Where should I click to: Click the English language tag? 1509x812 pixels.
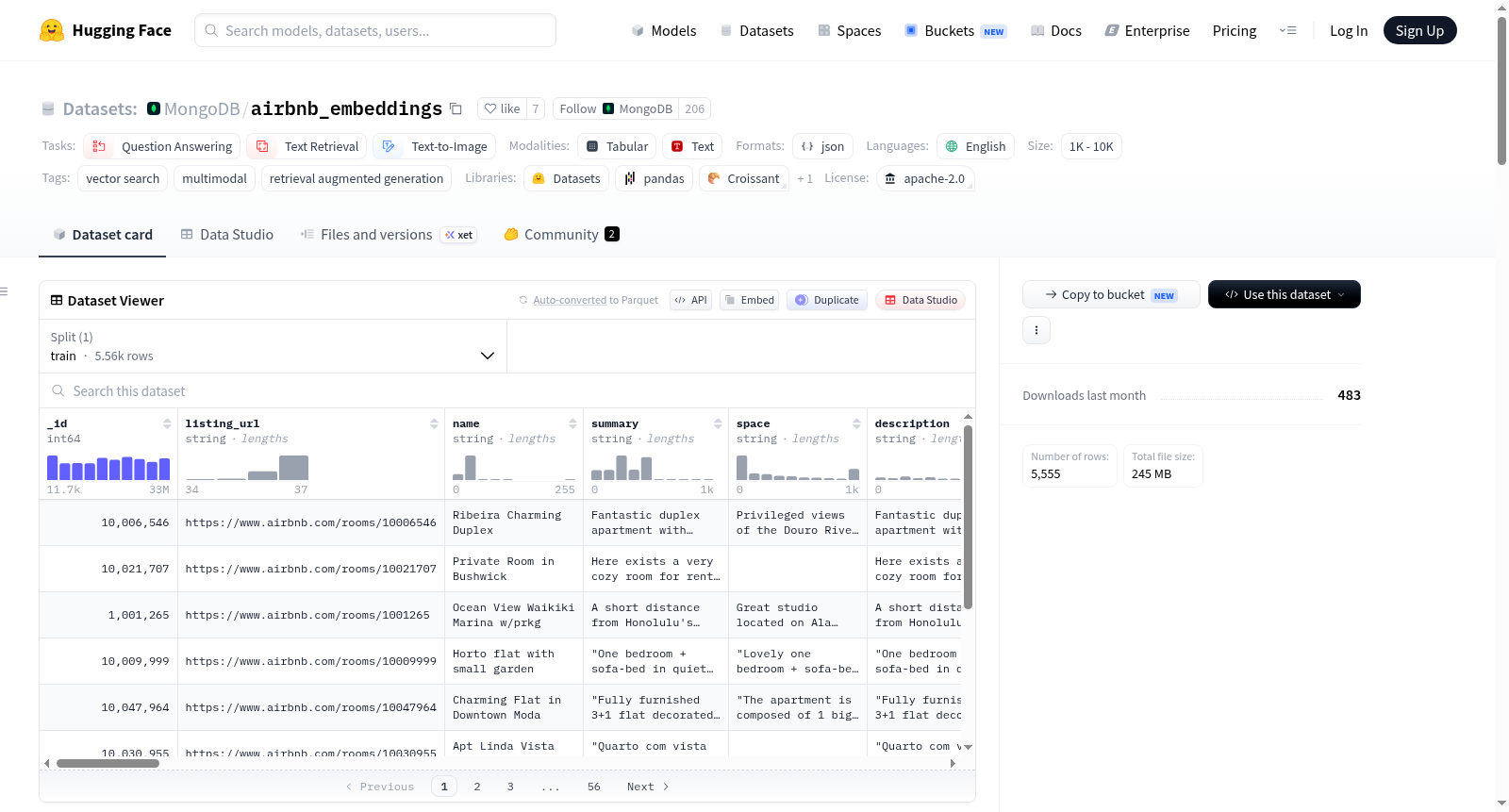coord(975,146)
